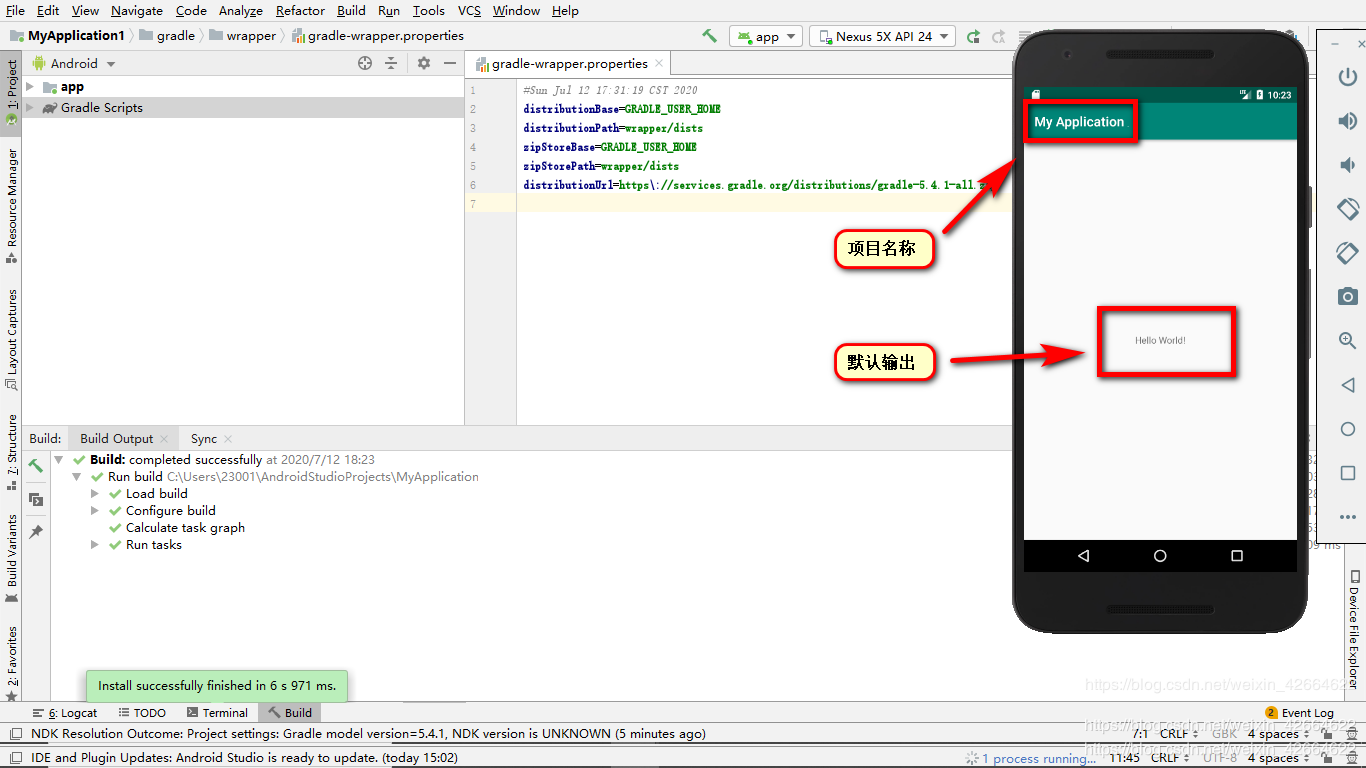
Task: Open the Refactor menu
Action: coord(300,10)
